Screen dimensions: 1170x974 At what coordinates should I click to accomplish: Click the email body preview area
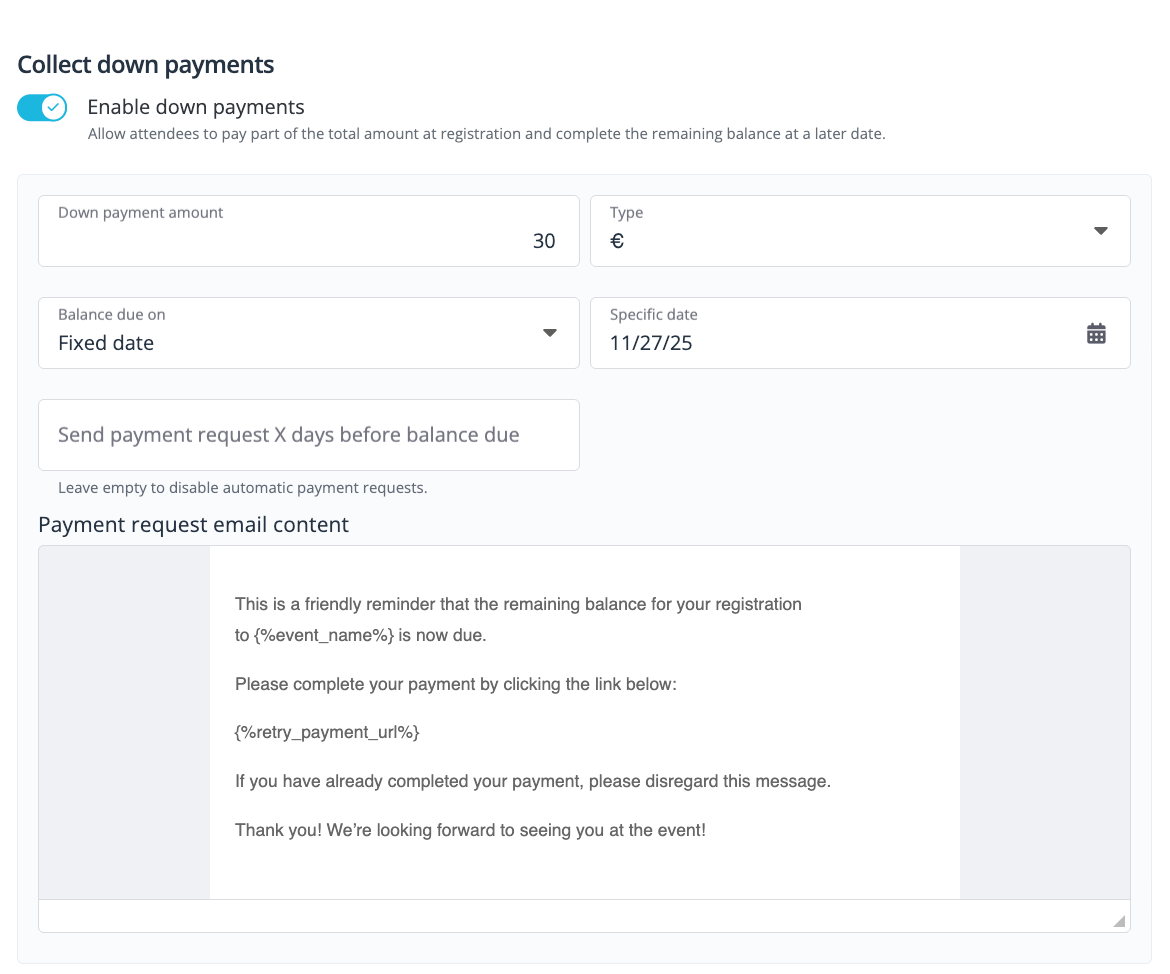tap(584, 720)
